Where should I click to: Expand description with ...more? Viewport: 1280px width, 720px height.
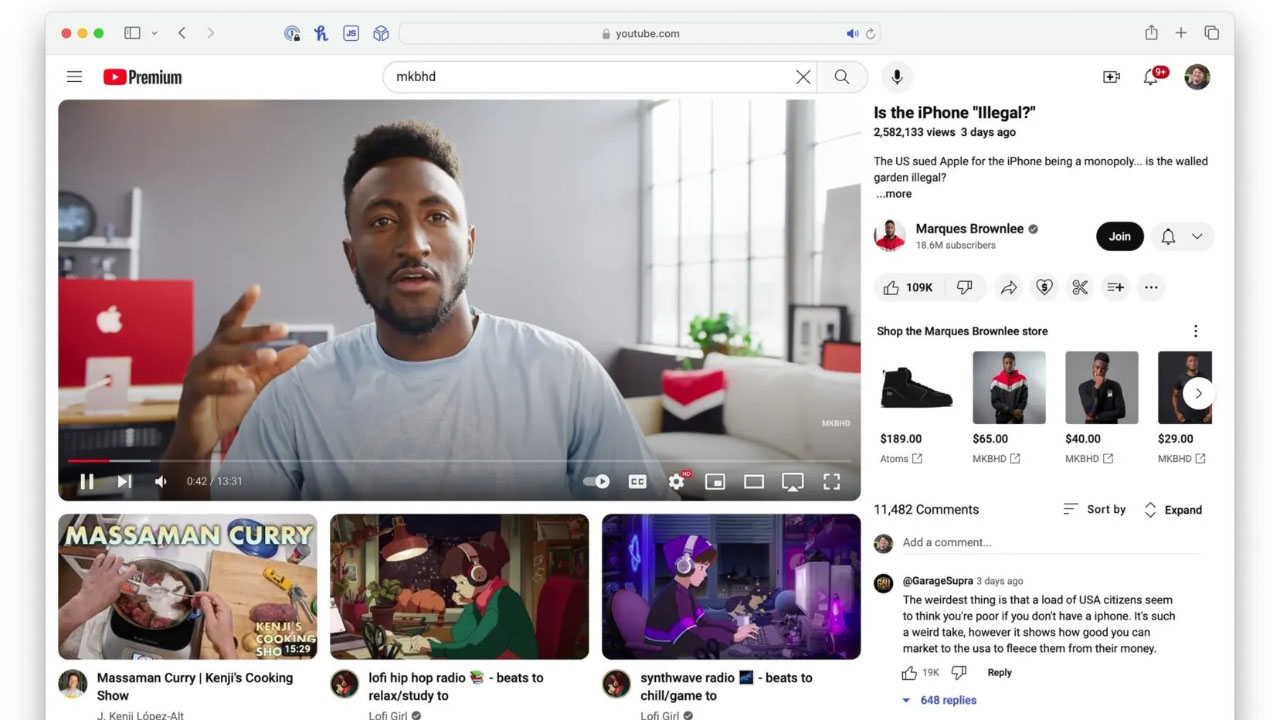(895, 194)
